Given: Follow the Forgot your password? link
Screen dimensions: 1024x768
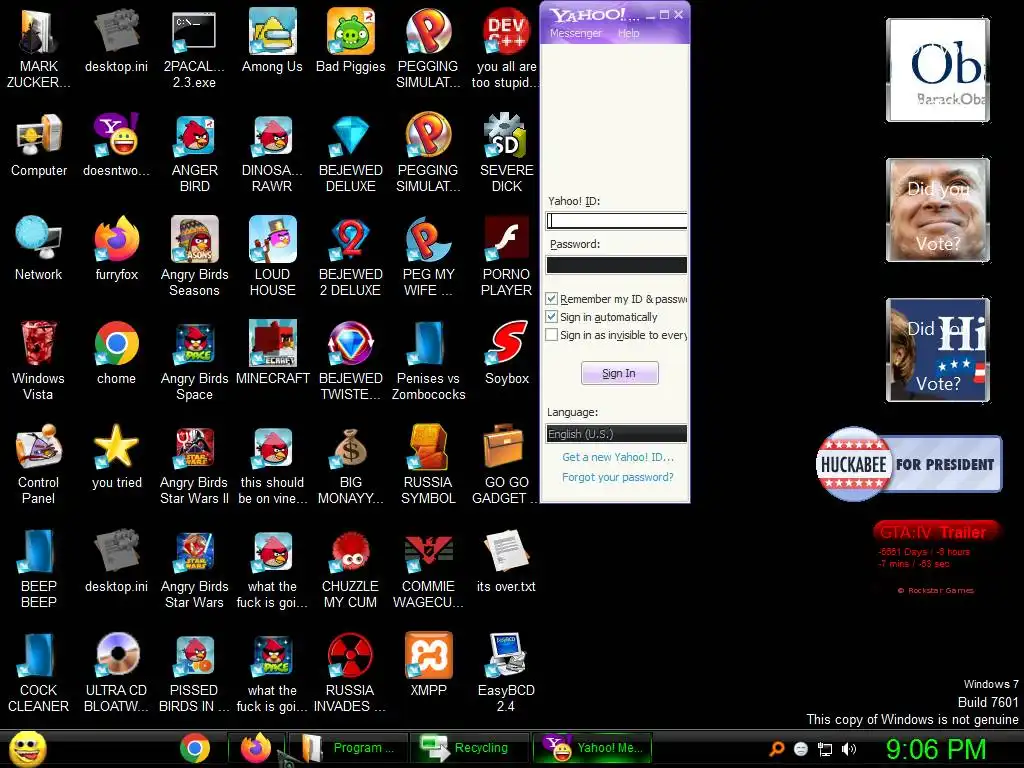Looking at the screenshot, I should [x=618, y=477].
